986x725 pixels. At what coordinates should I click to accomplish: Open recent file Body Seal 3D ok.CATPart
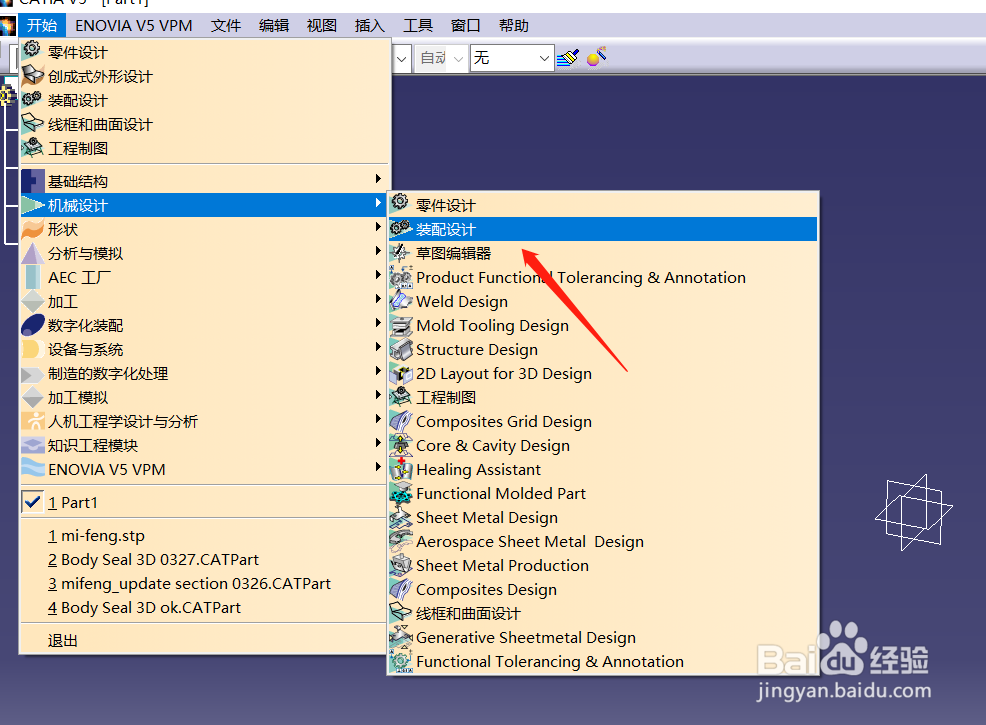pos(203,607)
